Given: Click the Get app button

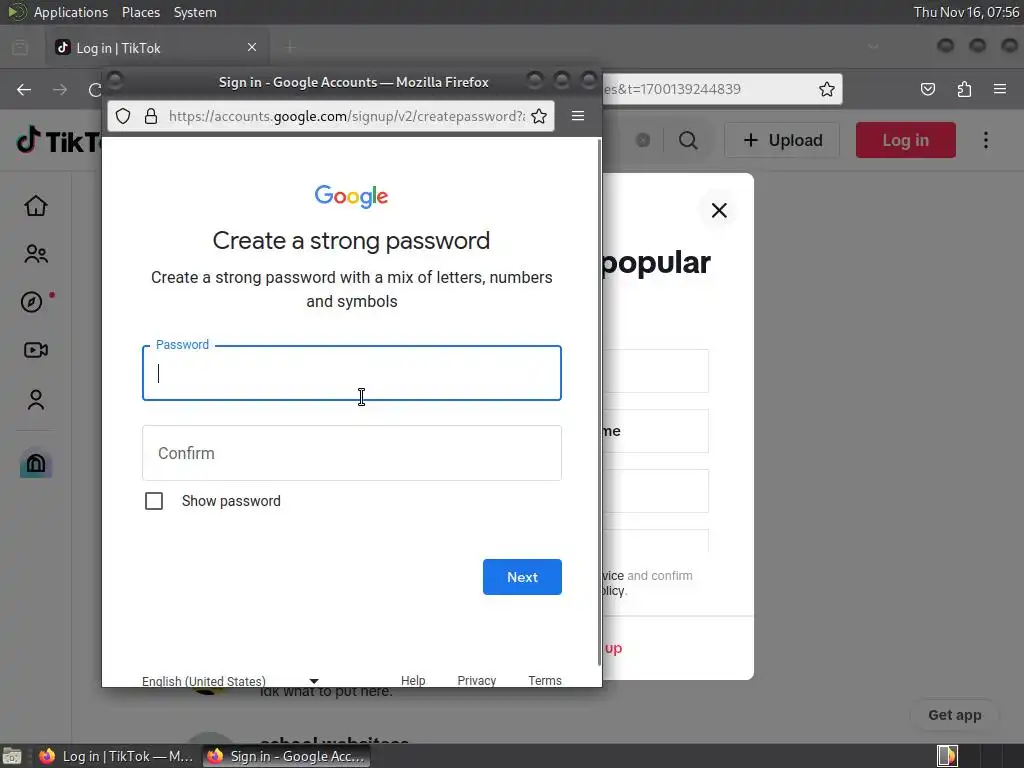Looking at the screenshot, I should (955, 715).
